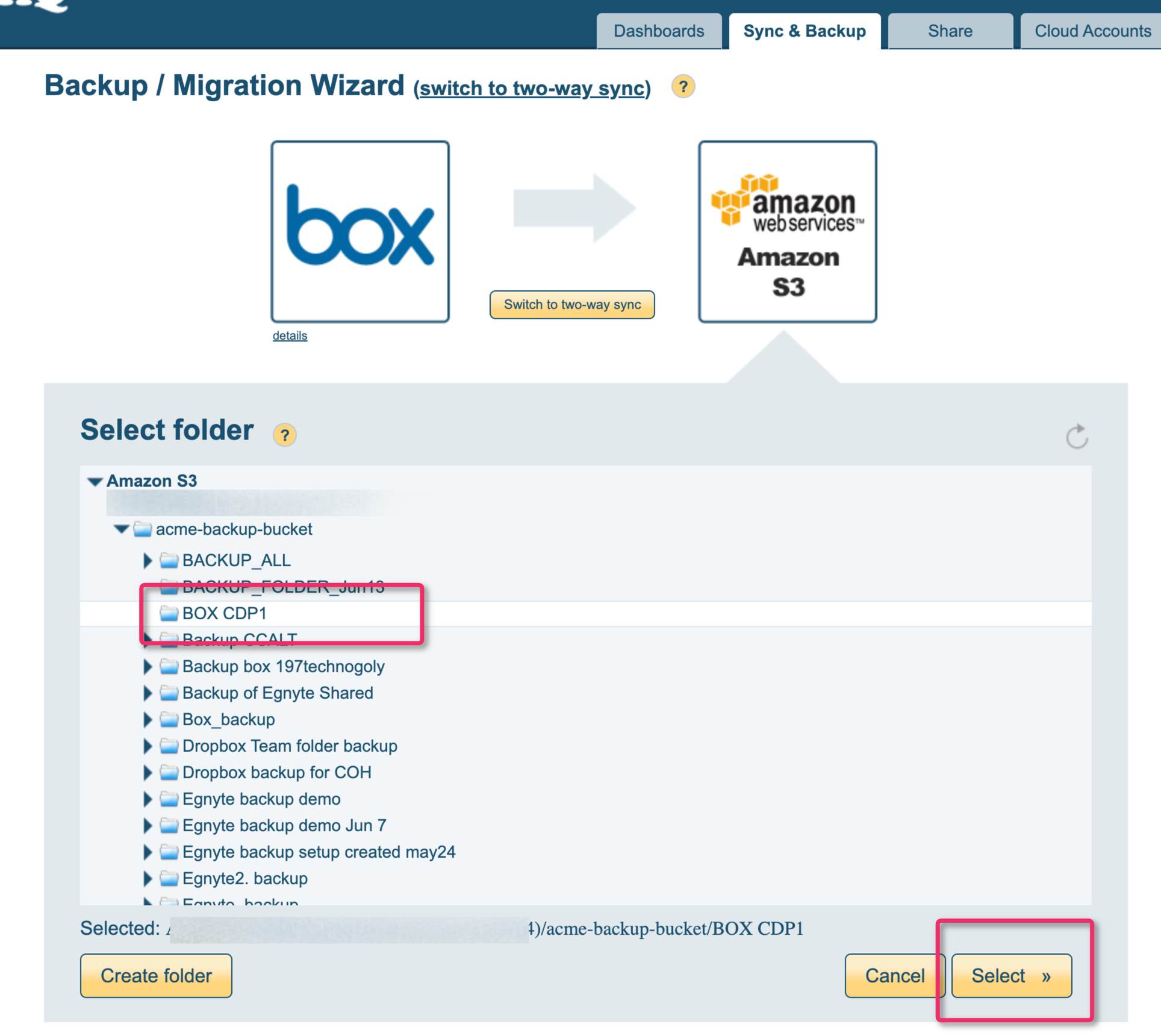The image size is (1161, 1036).
Task: Expand the BACKUP_ALL folder
Action: [x=148, y=561]
